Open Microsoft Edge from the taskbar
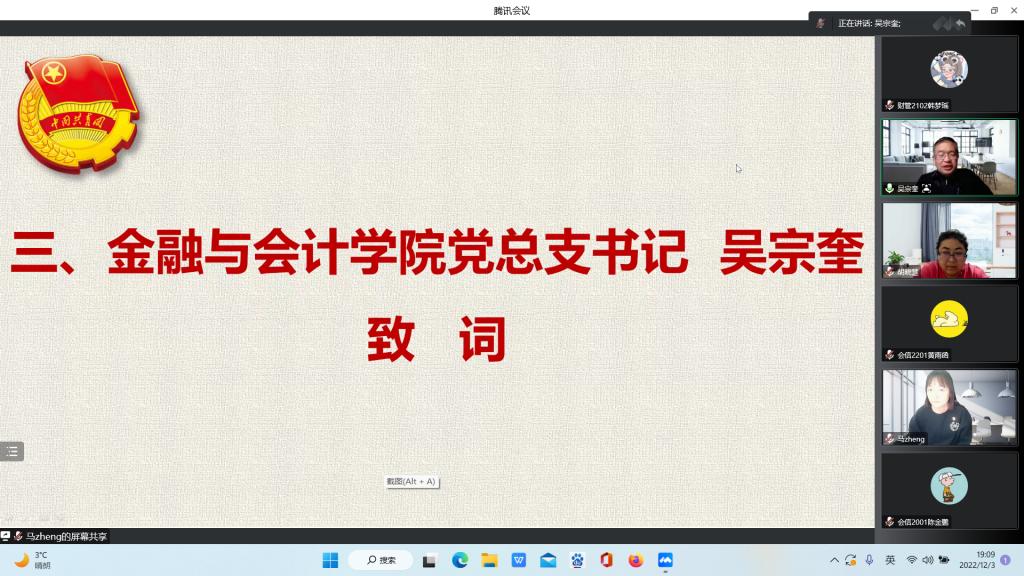The width and height of the screenshot is (1024, 576). (460, 560)
